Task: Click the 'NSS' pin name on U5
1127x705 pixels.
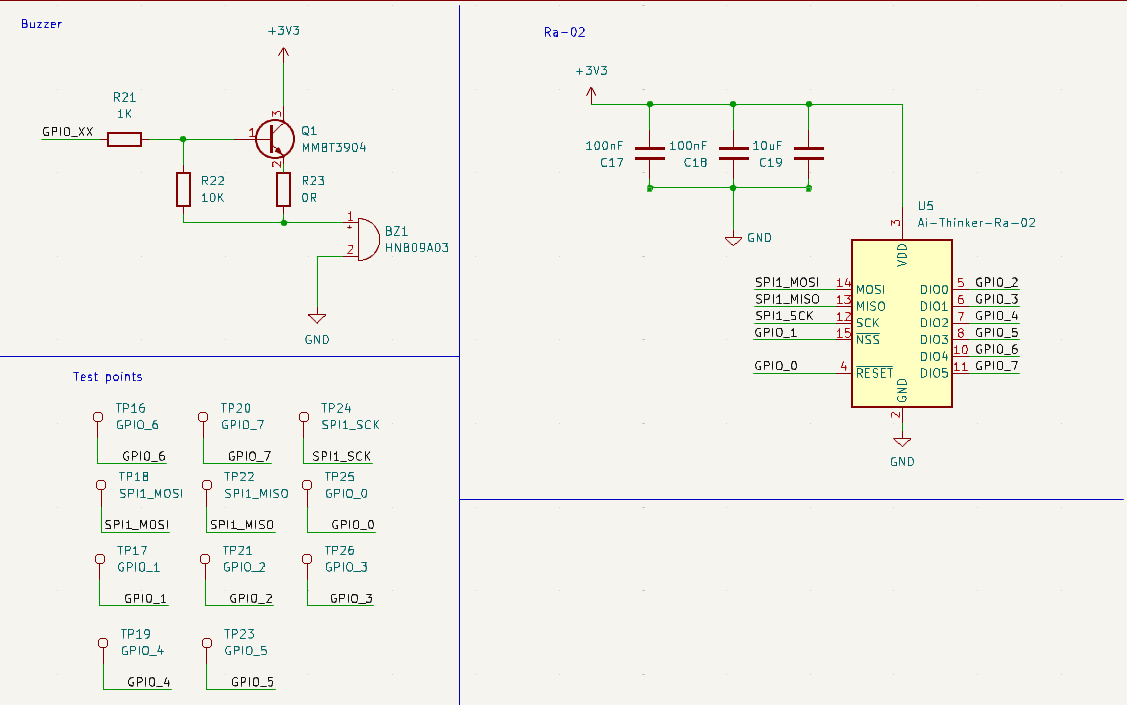Action: click(868, 339)
